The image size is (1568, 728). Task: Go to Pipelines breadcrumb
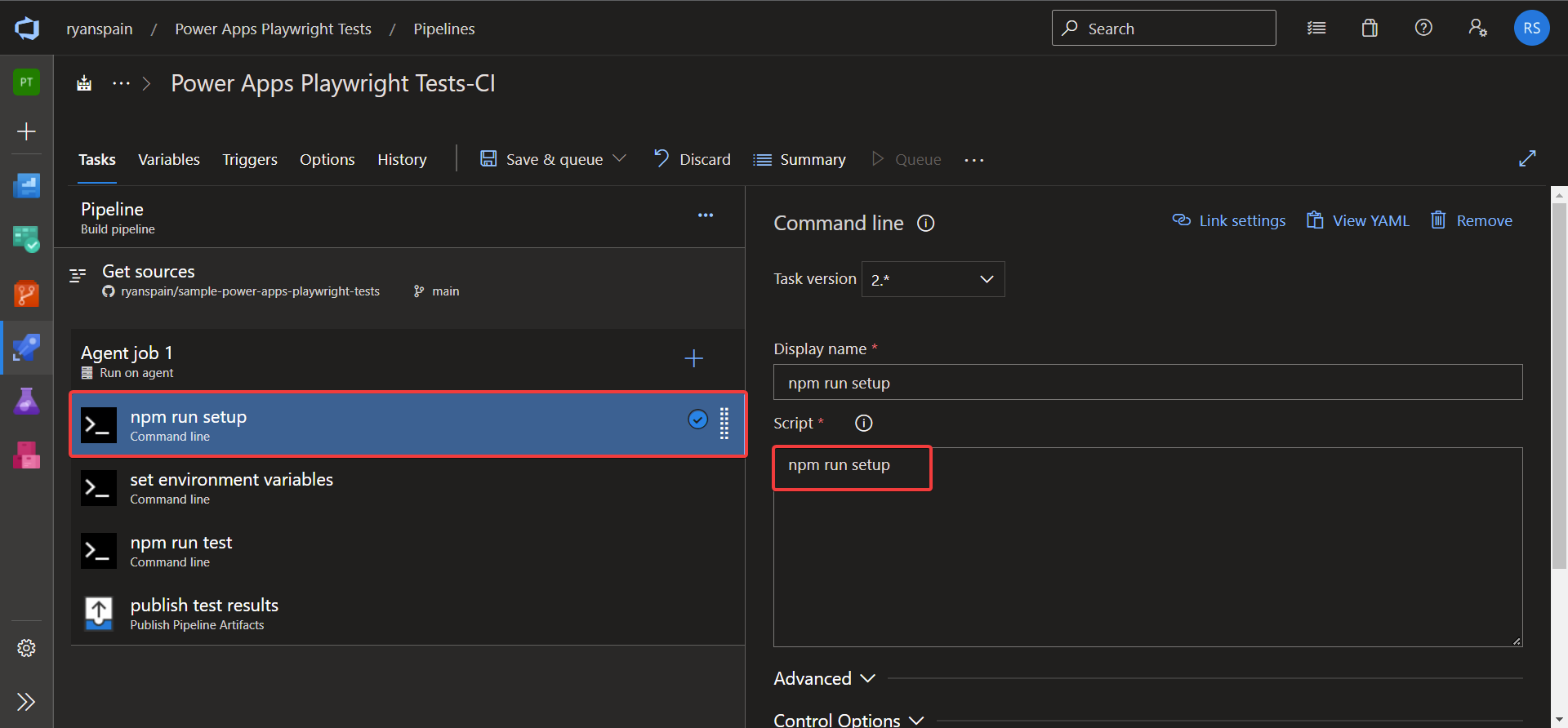[x=444, y=29]
